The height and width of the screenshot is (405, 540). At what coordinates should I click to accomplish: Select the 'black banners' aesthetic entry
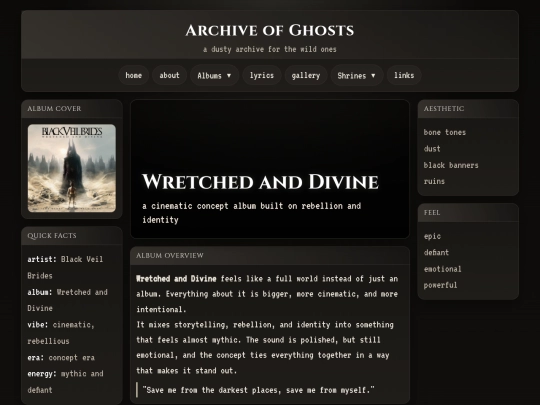451,165
